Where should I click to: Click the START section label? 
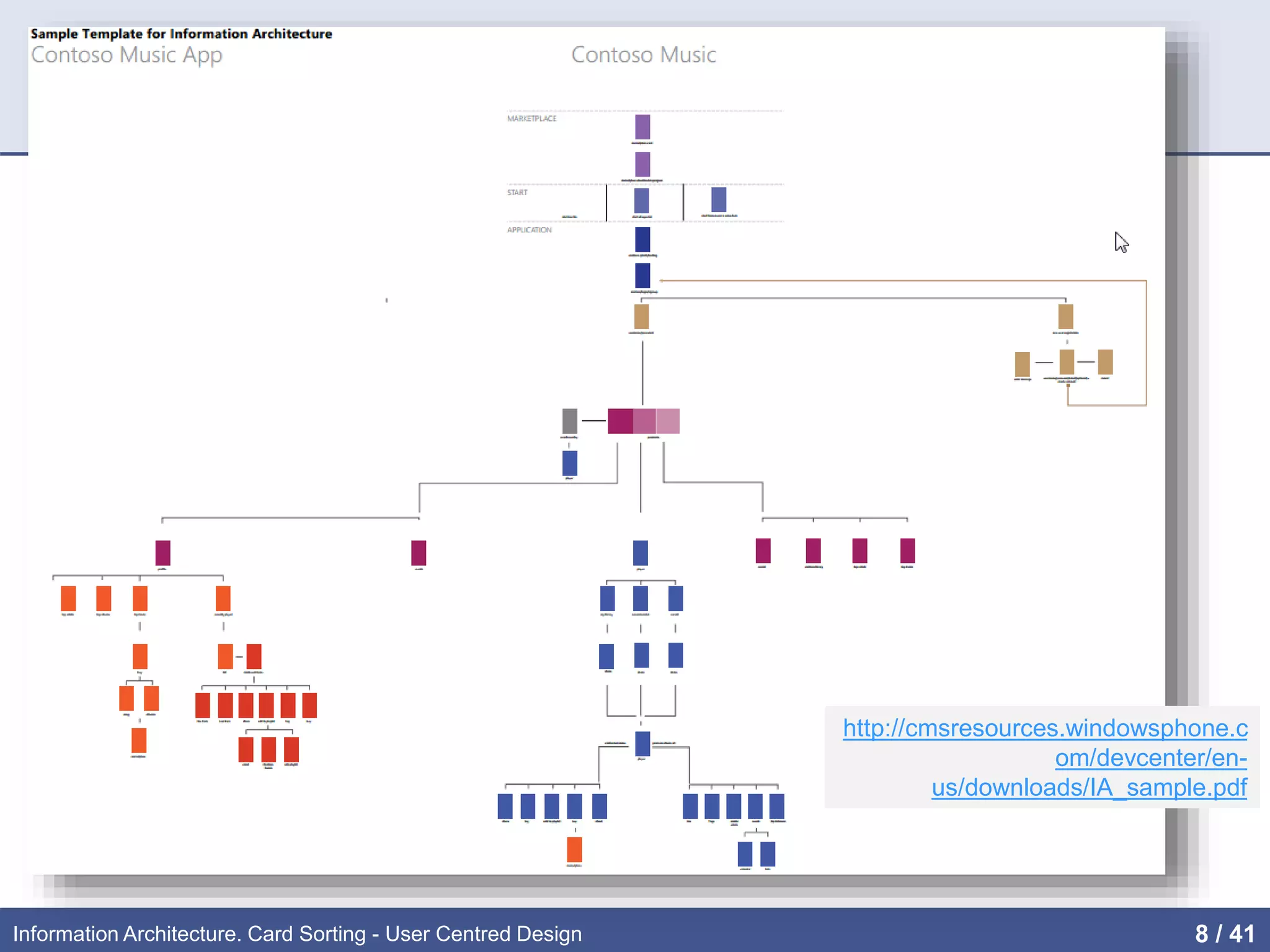tap(517, 192)
